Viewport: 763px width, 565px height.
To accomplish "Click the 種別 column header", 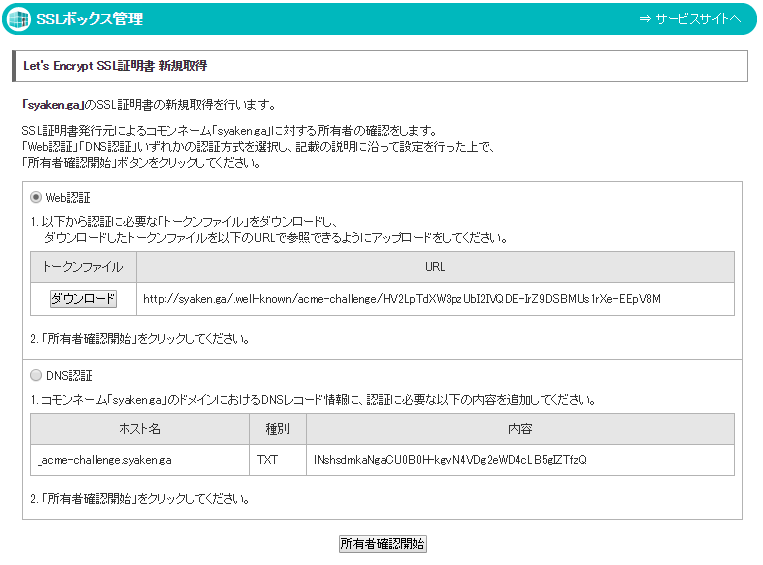I will pos(278,429).
